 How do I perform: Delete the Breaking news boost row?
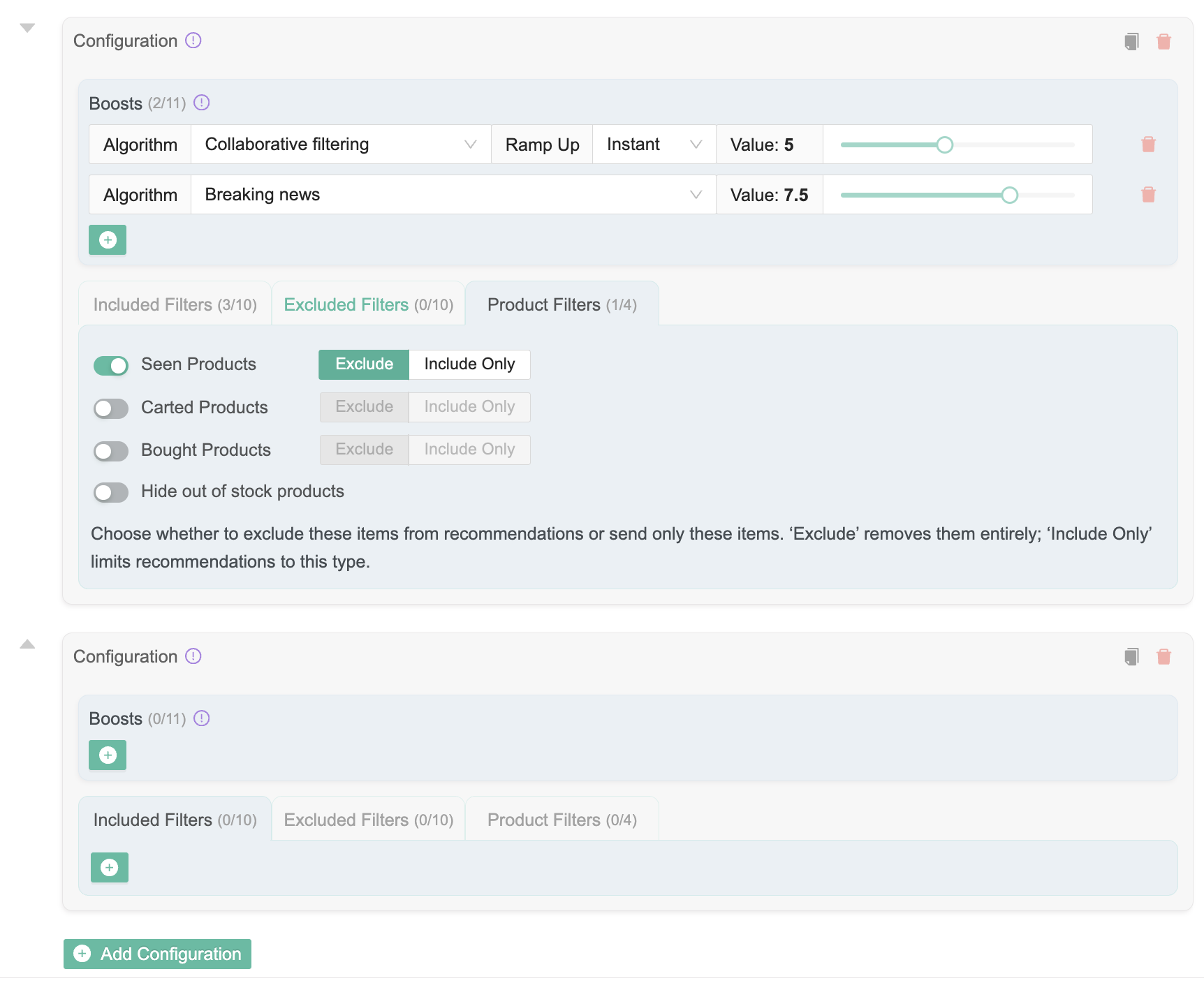click(1148, 195)
